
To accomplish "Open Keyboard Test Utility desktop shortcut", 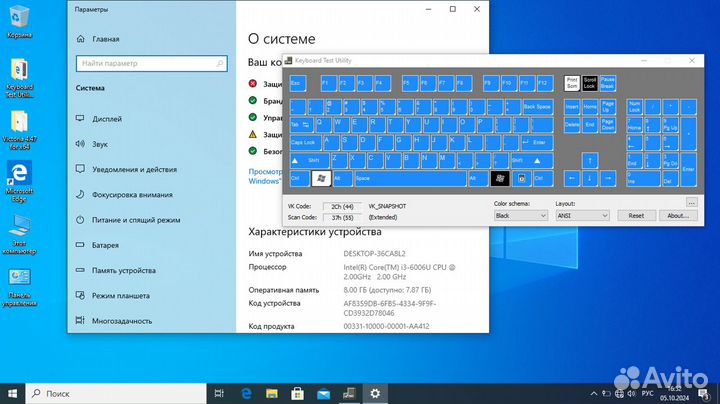I will point(19,78).
